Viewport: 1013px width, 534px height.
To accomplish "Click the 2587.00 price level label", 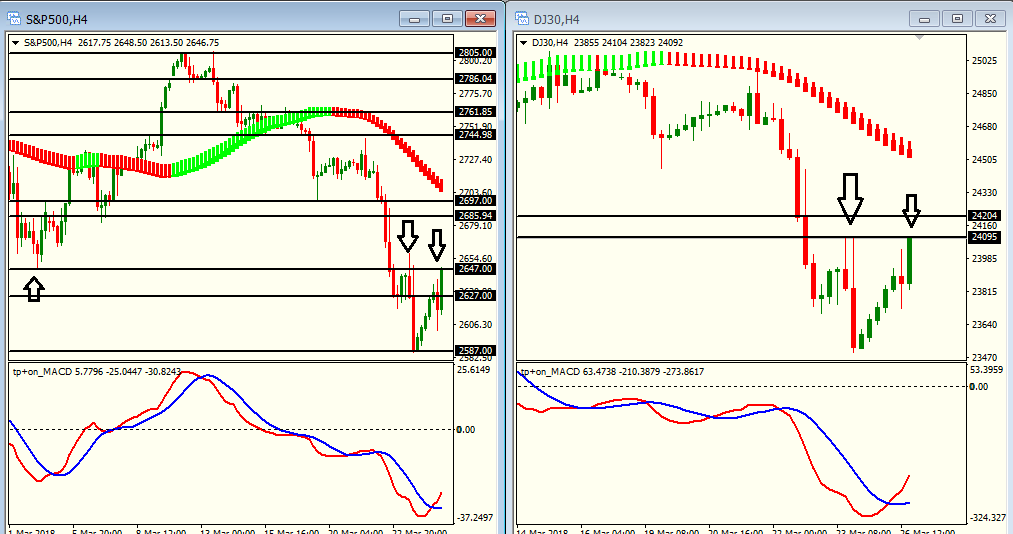I will (x=475, y=351).
